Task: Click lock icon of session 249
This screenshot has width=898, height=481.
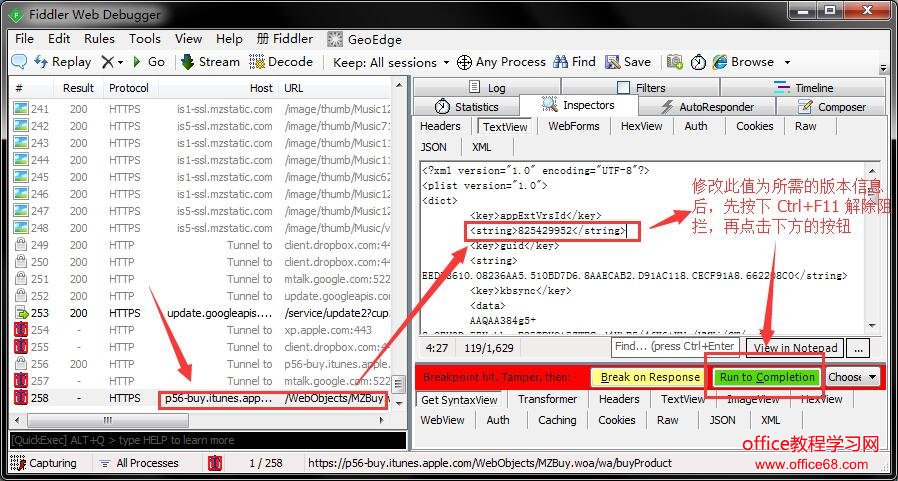Action: click(21, 245)
